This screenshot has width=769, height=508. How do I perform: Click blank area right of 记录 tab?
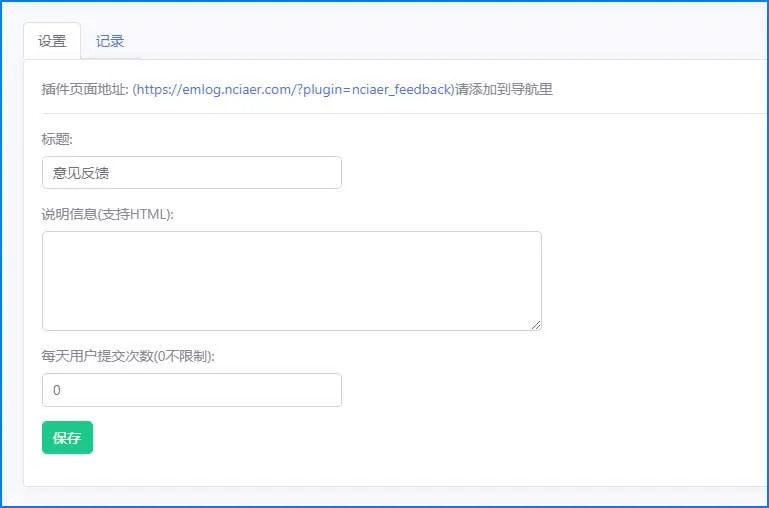pos(441,41)
